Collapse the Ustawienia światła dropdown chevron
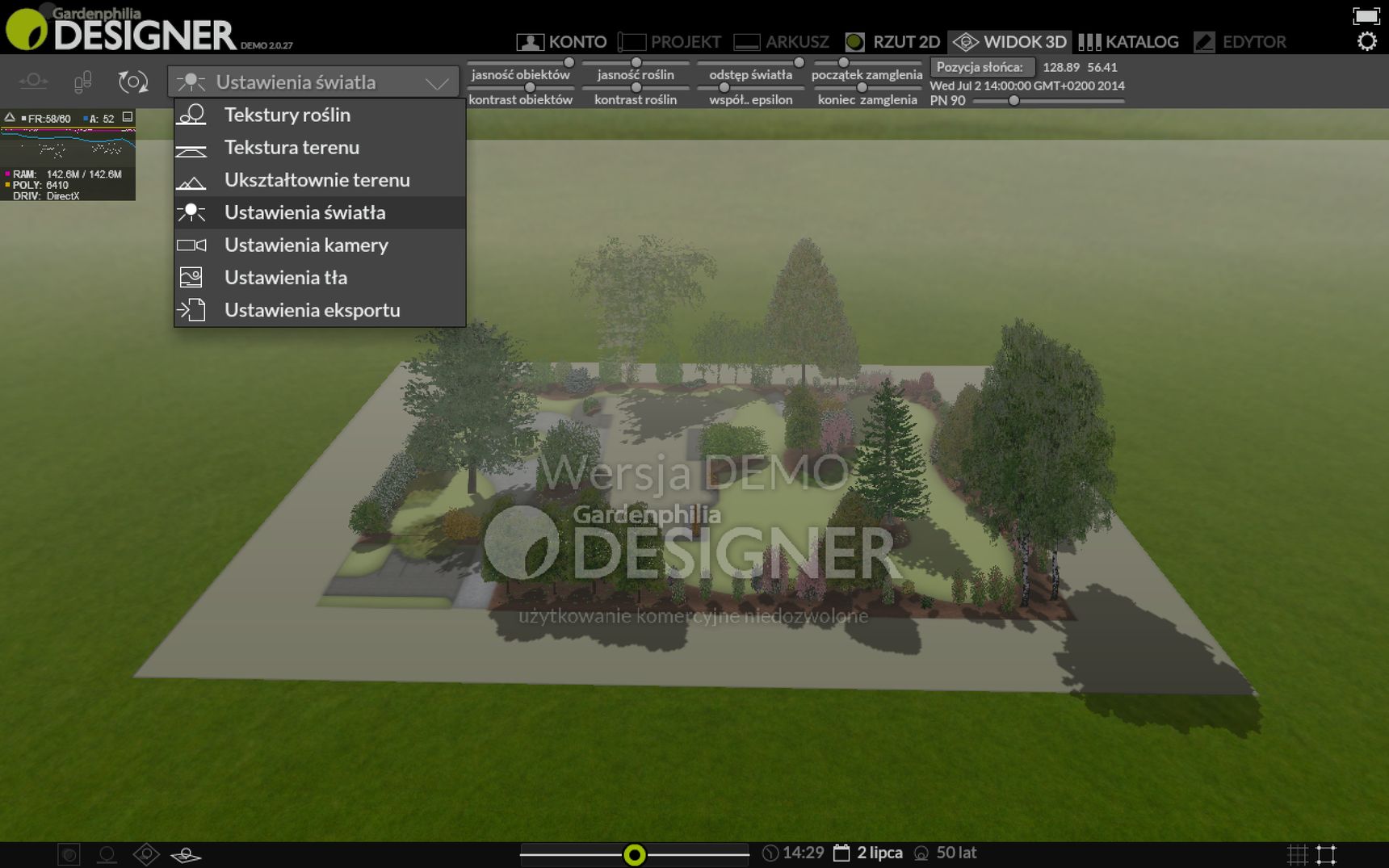 click(x=437, y=82)
